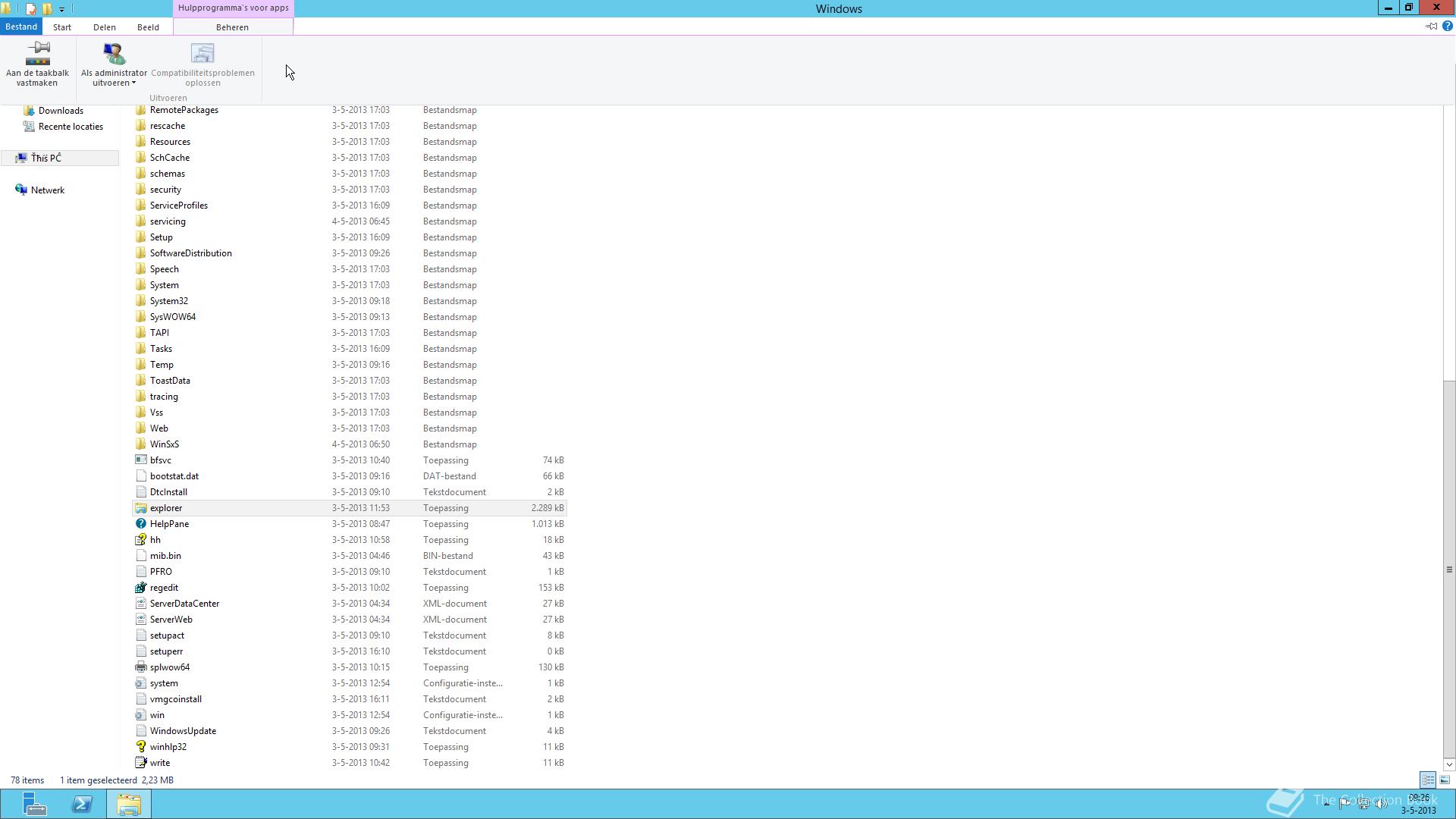Open 'Recente locaties' in navigation pane
Viewport: 1456px width, 819px height.
coord(71,127)
